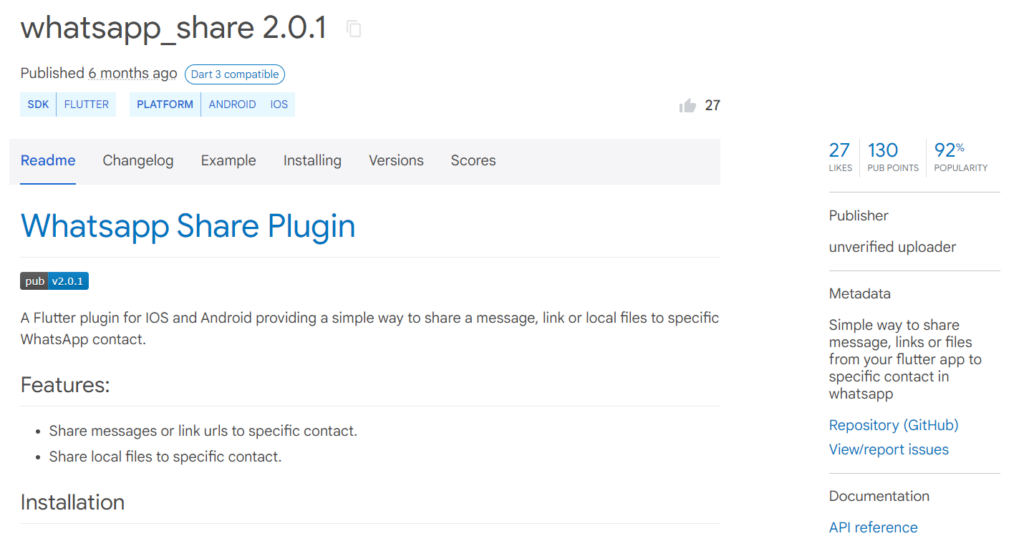Click the 130 pub points score
1024x536 pixels.
(892, 157)
